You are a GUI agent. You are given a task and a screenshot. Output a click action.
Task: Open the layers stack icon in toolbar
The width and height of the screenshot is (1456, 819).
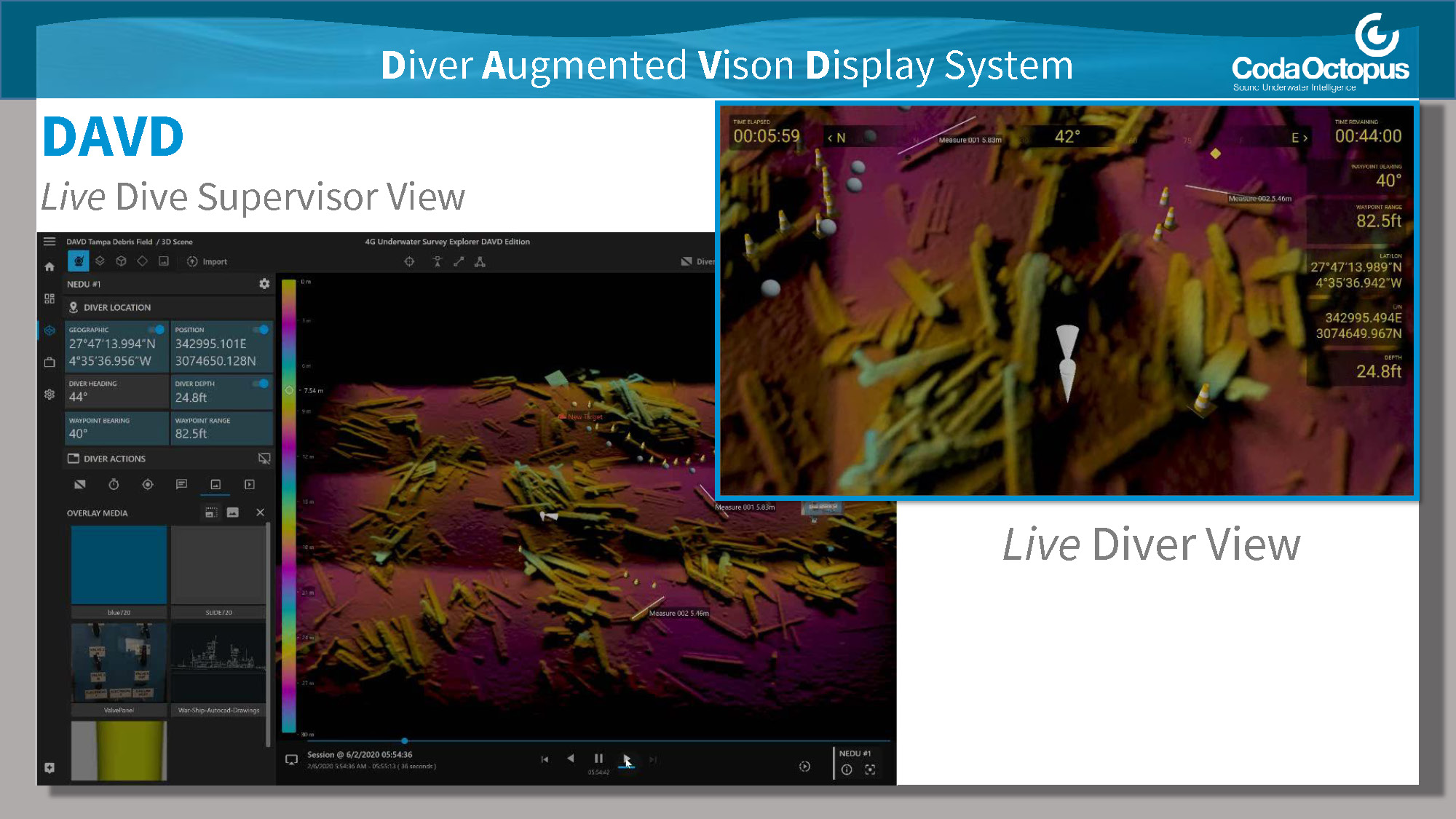click(100, 261)
